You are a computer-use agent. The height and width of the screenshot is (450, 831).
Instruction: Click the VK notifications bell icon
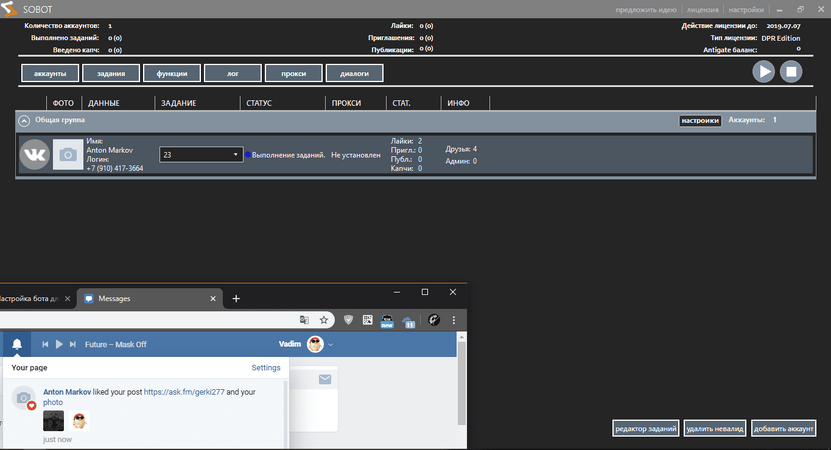16,344
